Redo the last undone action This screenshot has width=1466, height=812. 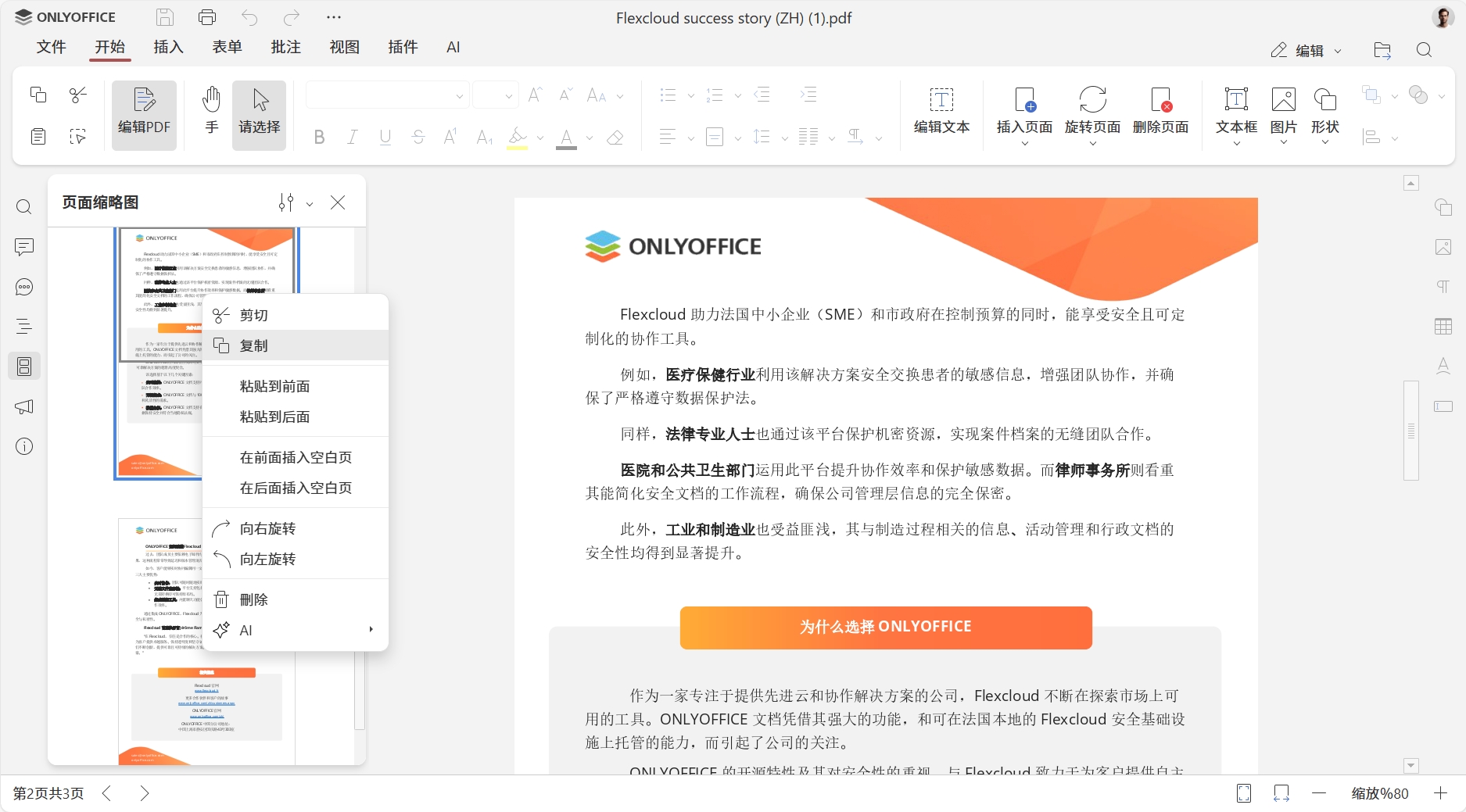[x=292, y=17]
